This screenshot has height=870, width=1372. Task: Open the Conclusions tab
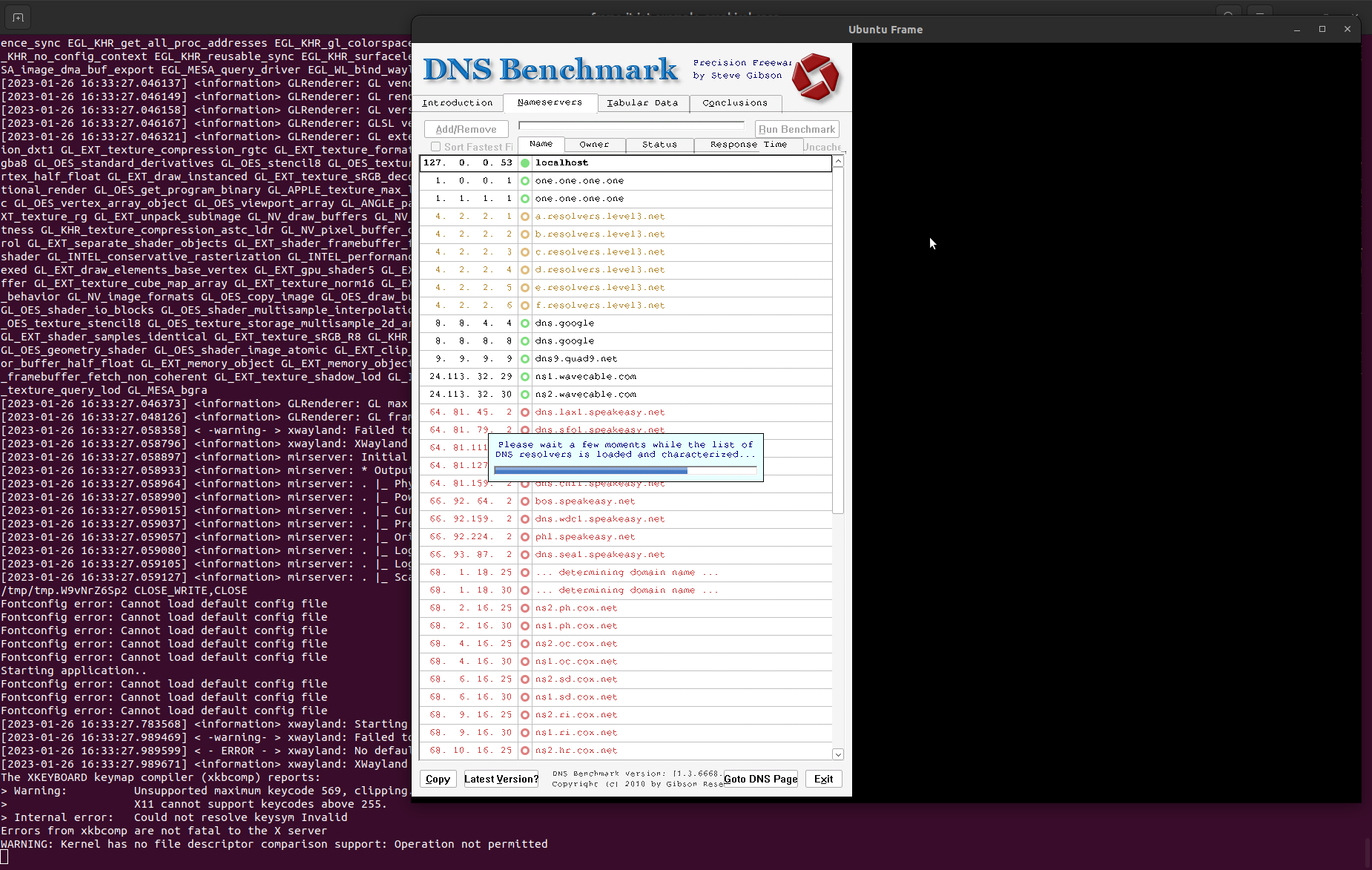pos(734,103)
